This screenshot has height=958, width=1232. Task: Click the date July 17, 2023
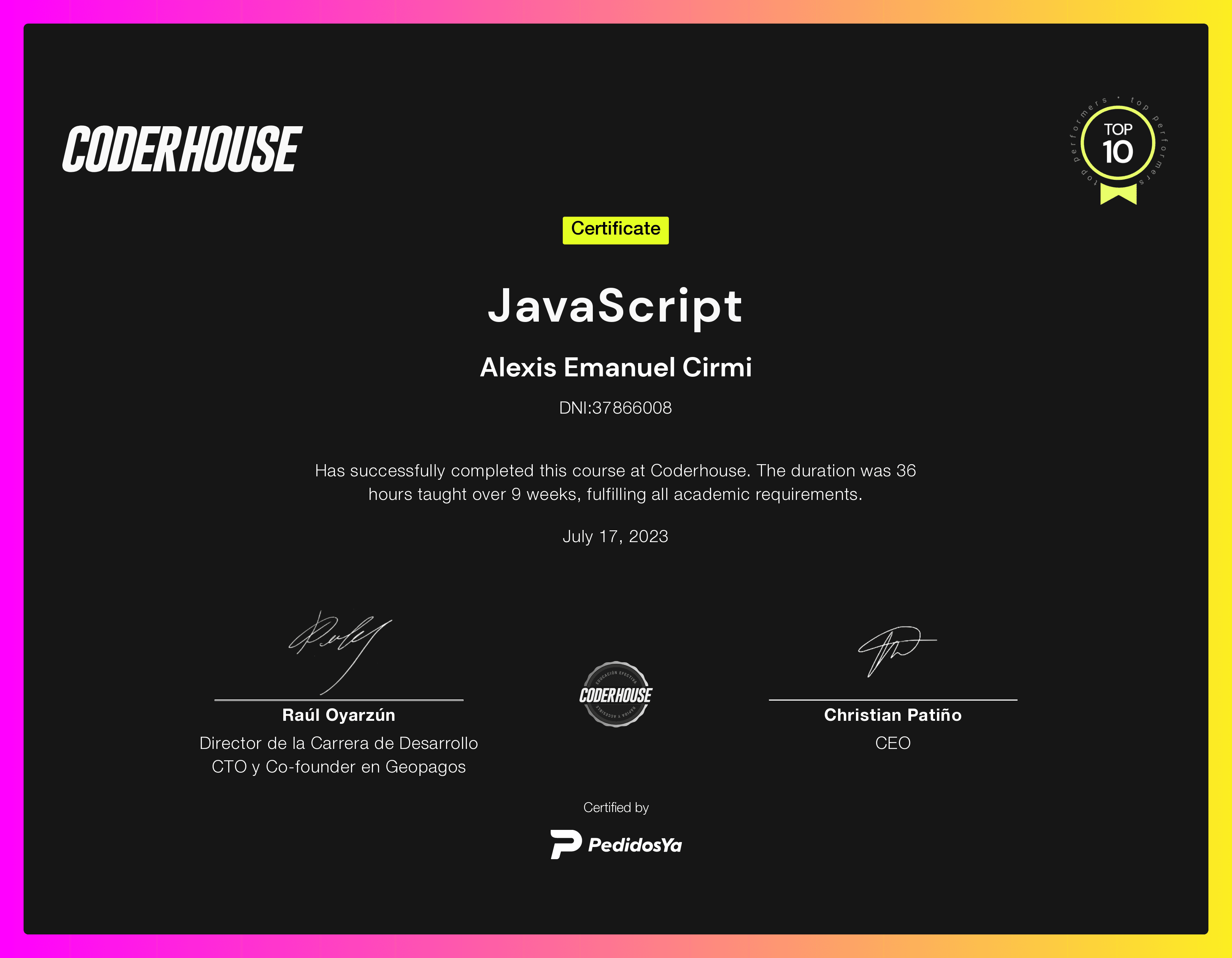point(616,536)
